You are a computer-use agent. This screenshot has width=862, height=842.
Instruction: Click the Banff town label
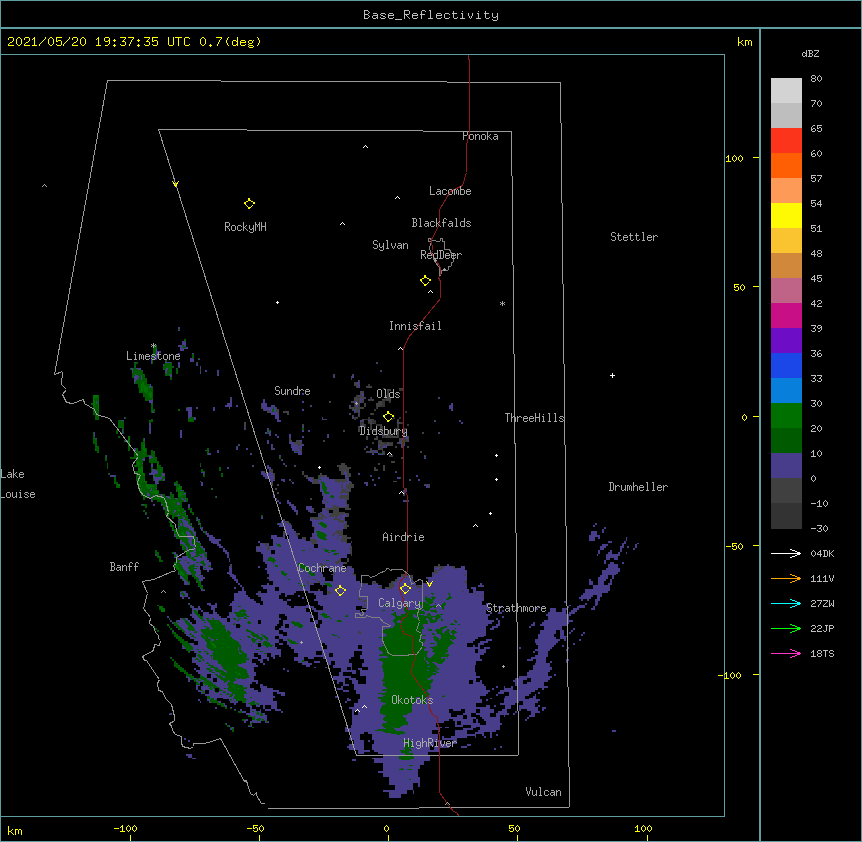(x=124, y=567)
